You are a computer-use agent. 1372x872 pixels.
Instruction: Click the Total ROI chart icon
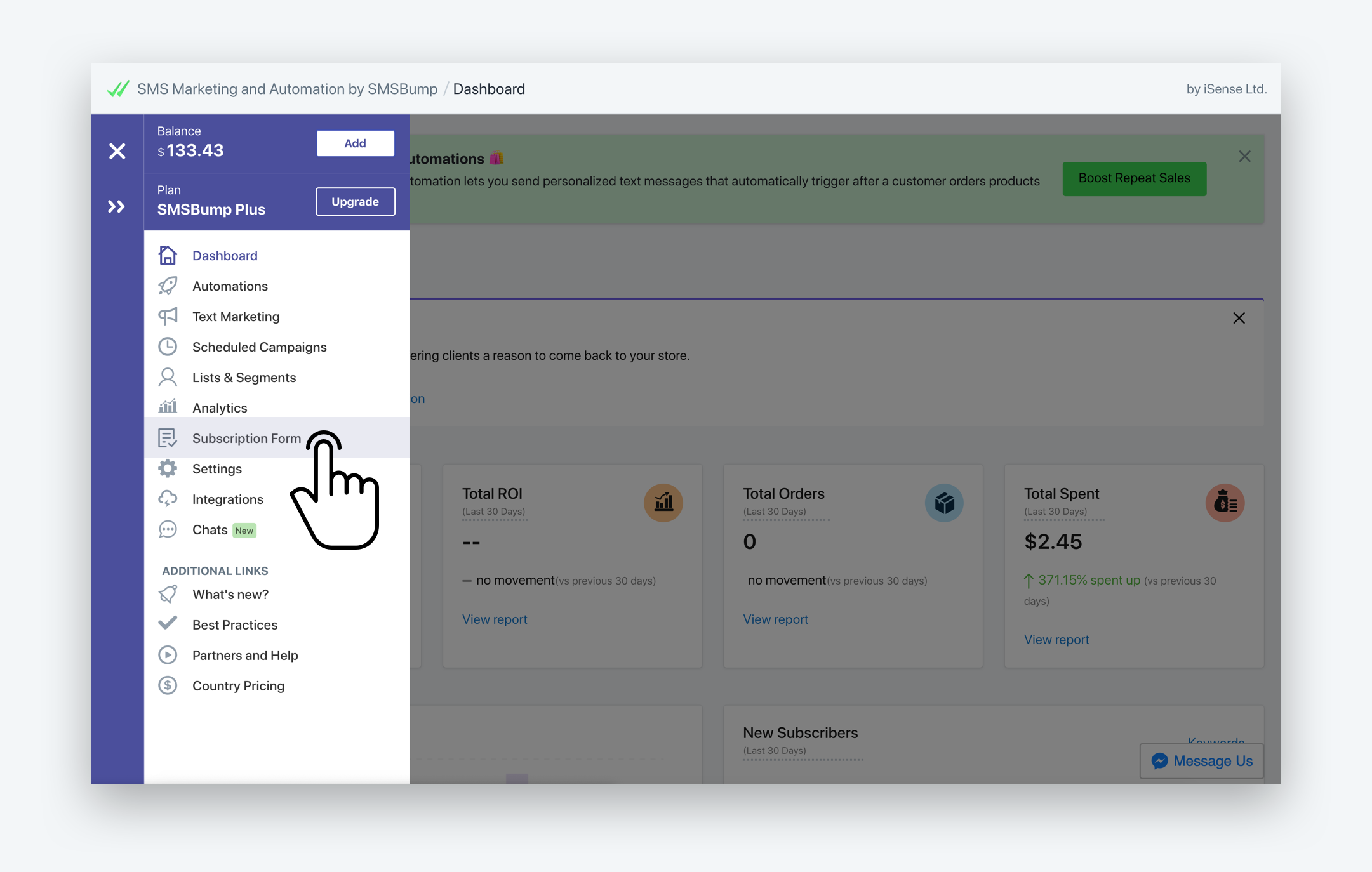tap(663, 503)
